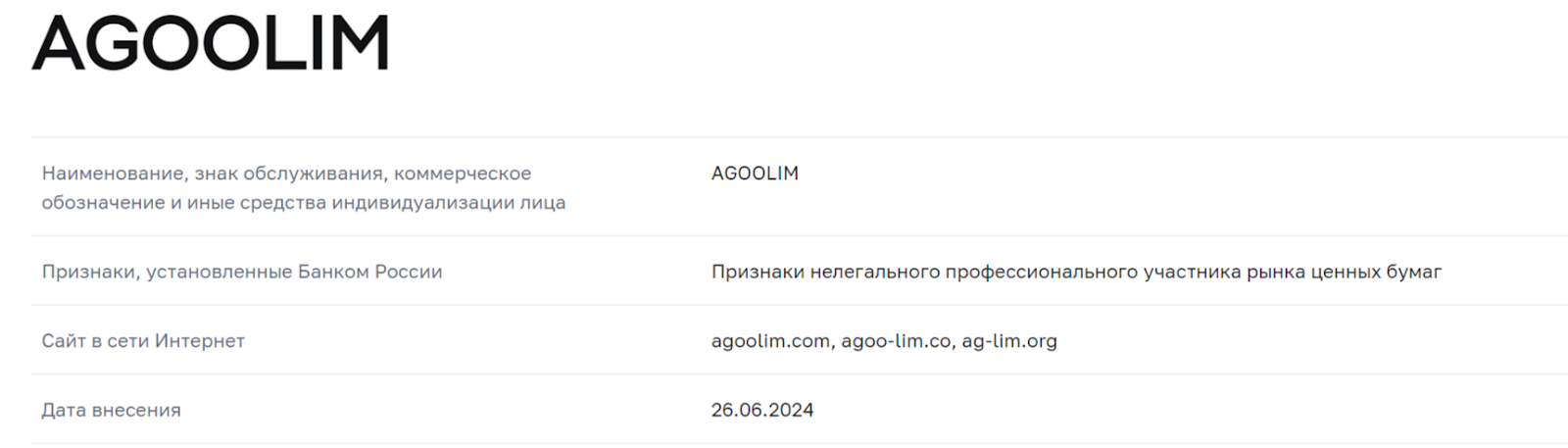
Task: Click the word 'Интернет' in the label
Action: coord(199,341)
